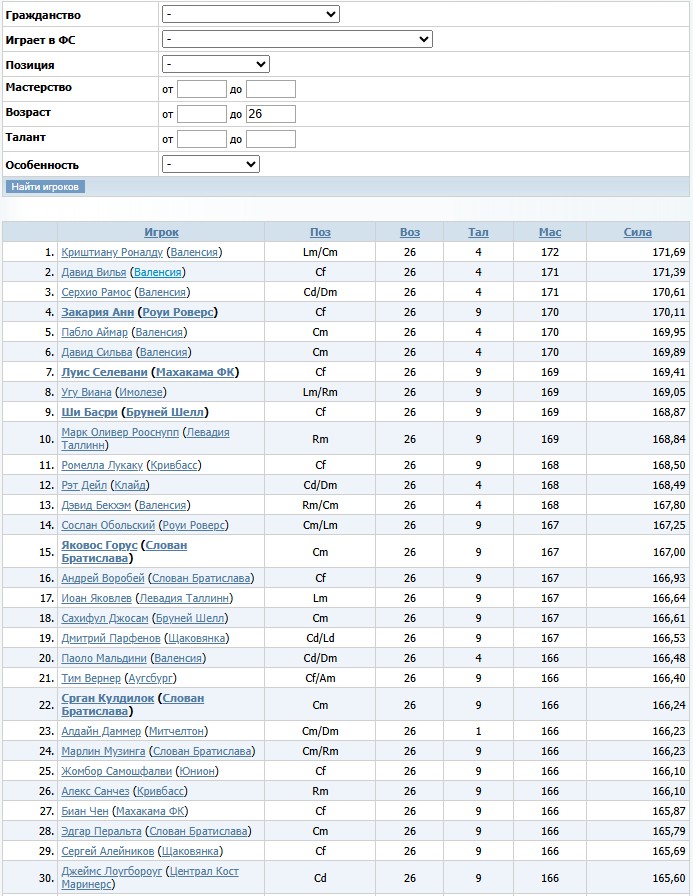The height and width of the screenshot is (896, 693).
Task: Open the Позиция dropdown
Action: [x=215, y=64]
